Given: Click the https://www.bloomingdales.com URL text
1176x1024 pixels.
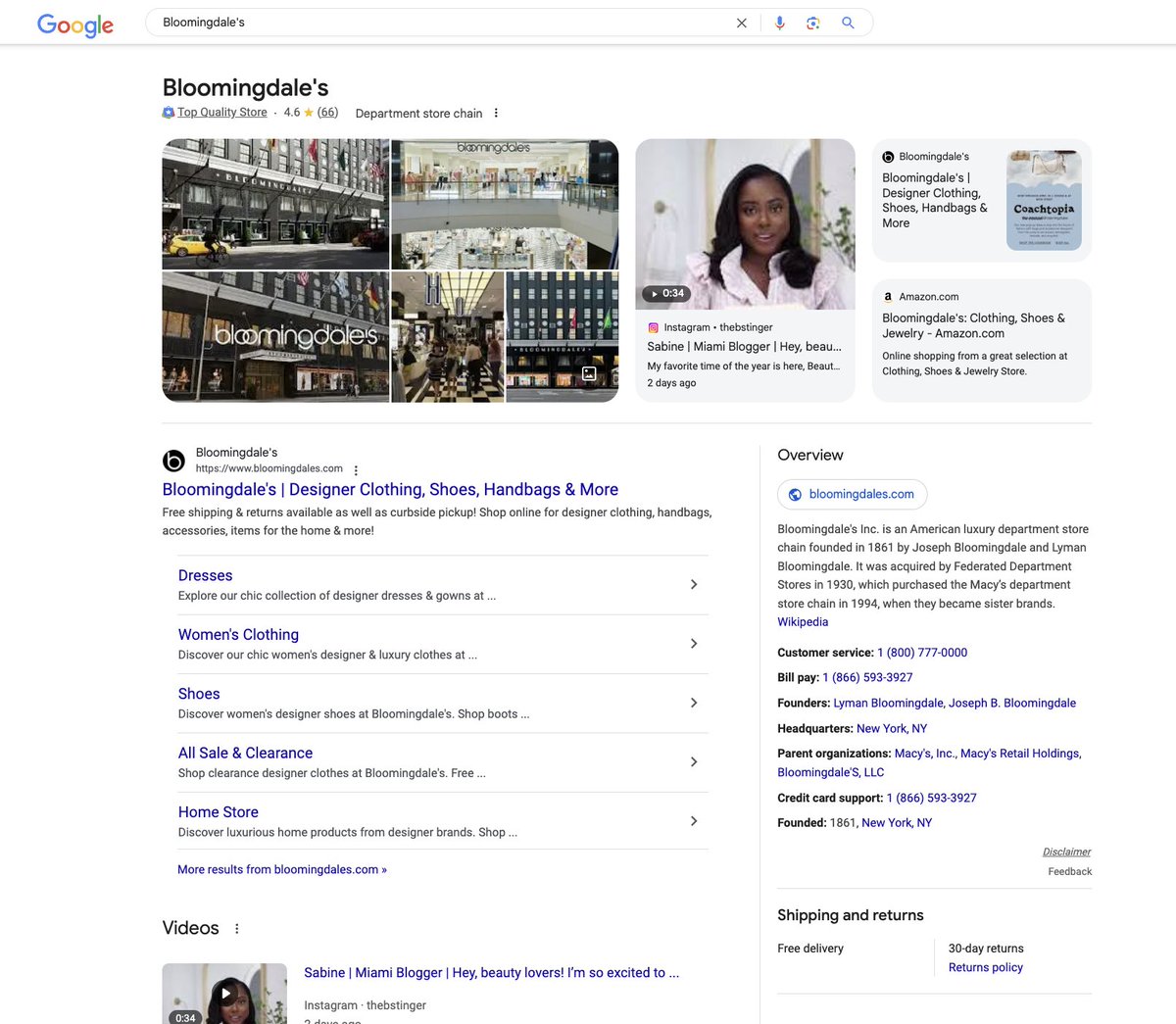Looking at the screenshot, I should tap(269, 468).
